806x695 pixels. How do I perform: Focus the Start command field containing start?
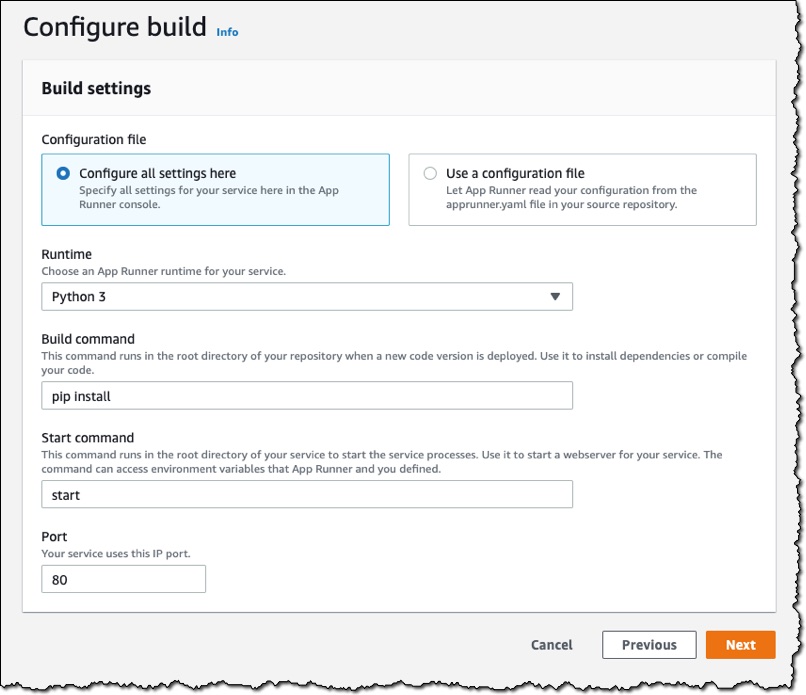(307, 494)
